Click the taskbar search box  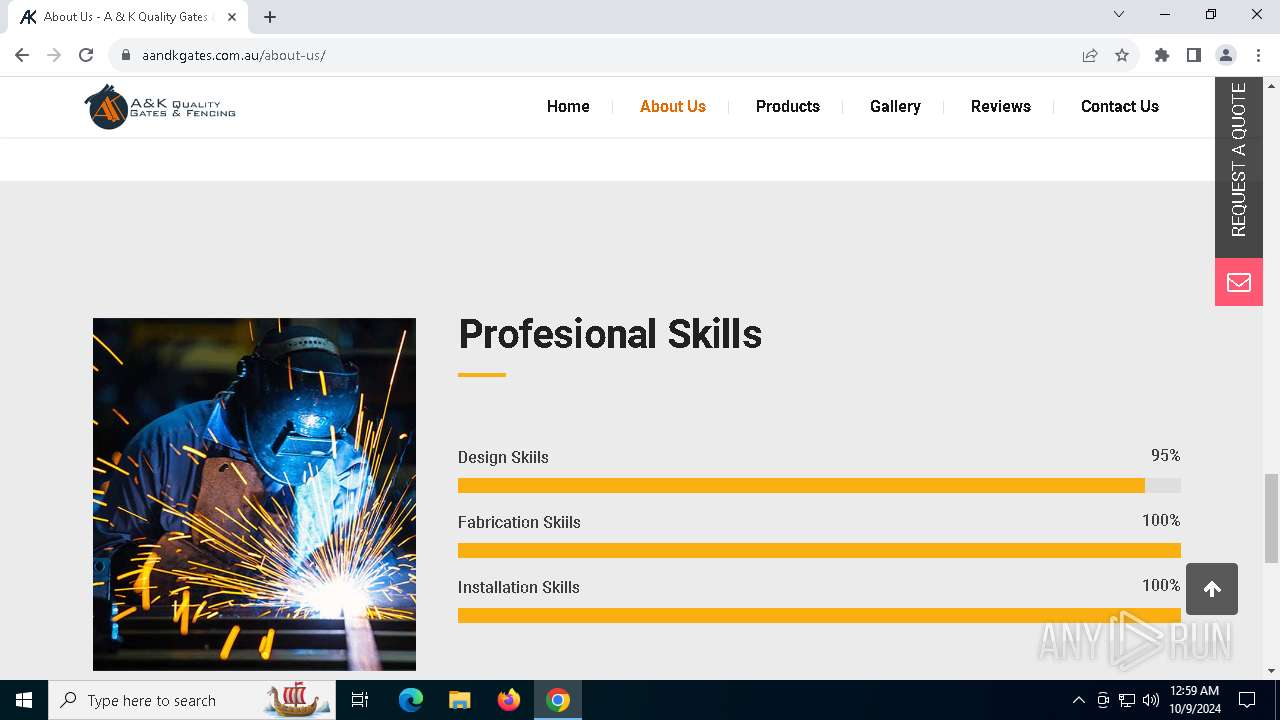coord(193,700)
